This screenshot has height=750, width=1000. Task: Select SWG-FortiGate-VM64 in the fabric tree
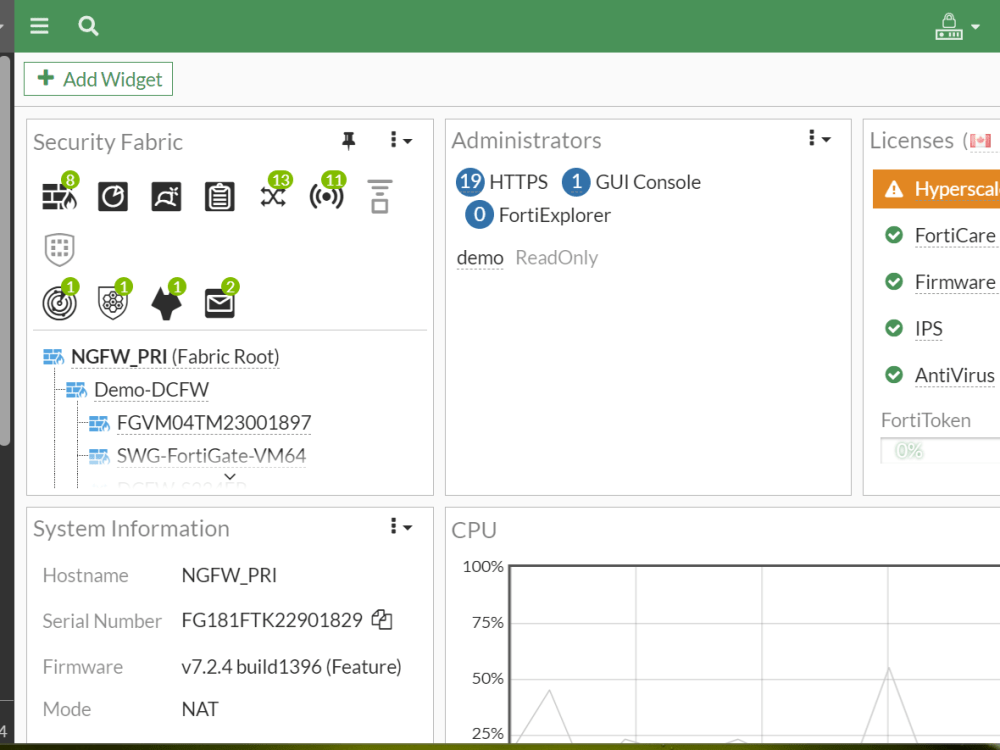[x=211, y=456]
